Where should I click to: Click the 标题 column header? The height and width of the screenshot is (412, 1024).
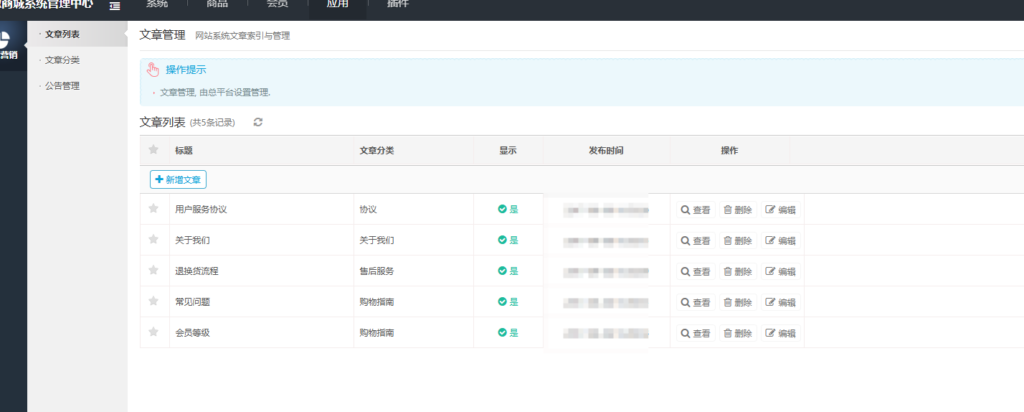coord(184,150)
